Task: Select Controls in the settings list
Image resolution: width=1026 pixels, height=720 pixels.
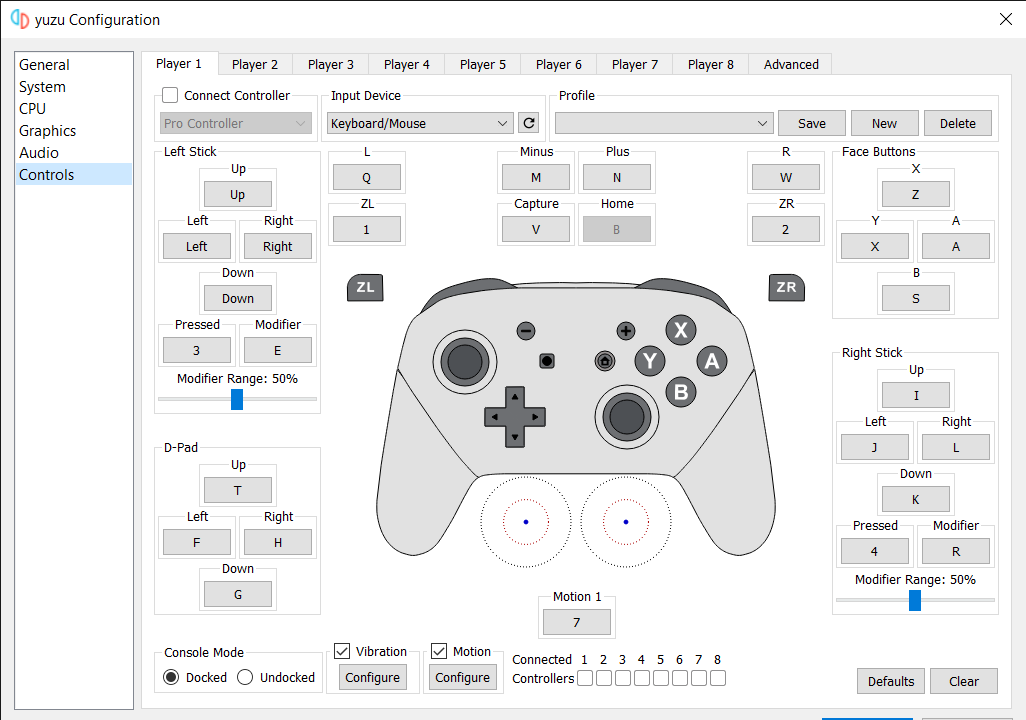Action: pos(73,174)
